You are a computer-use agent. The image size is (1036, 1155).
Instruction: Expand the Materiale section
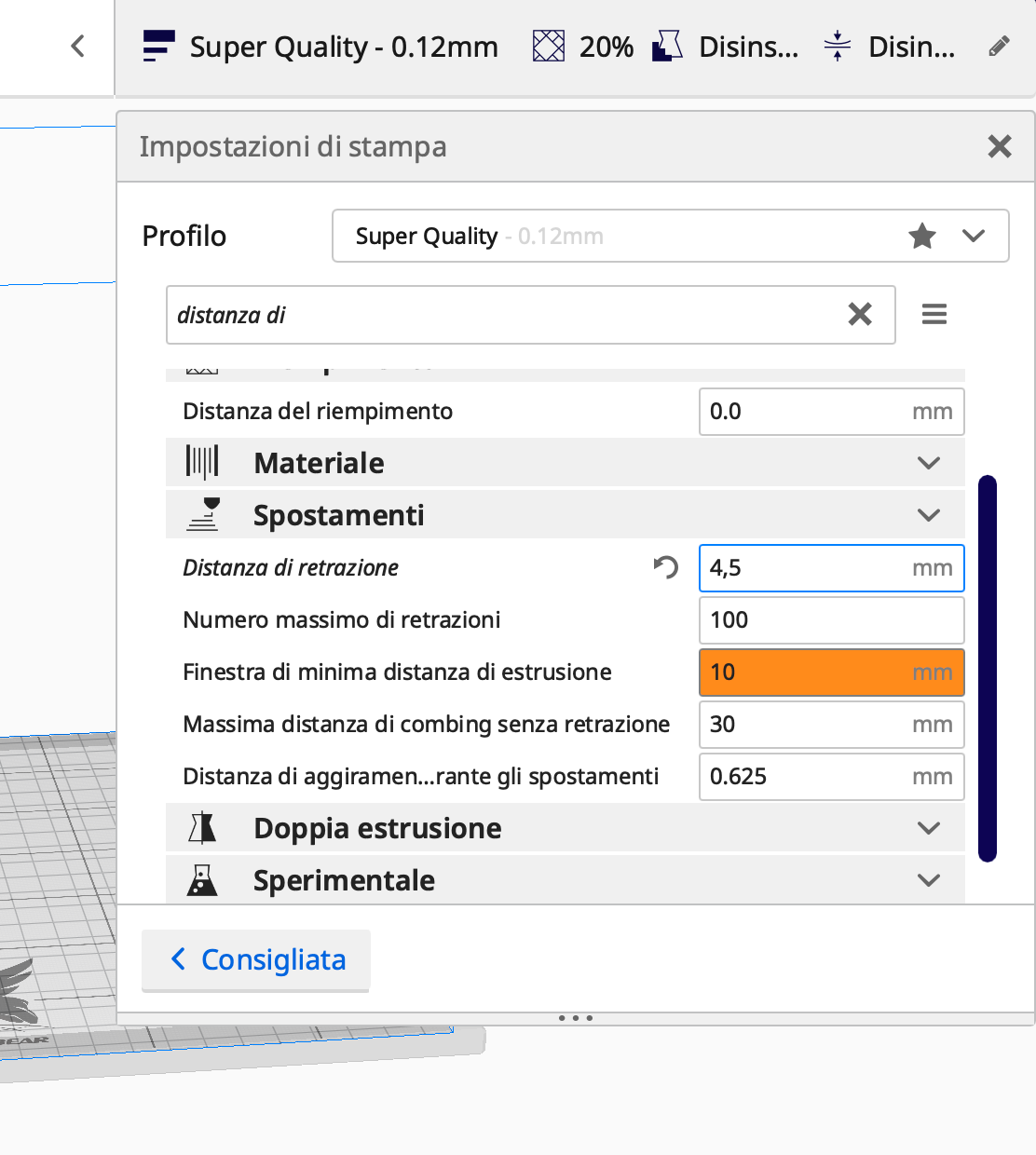coord(928,463)
